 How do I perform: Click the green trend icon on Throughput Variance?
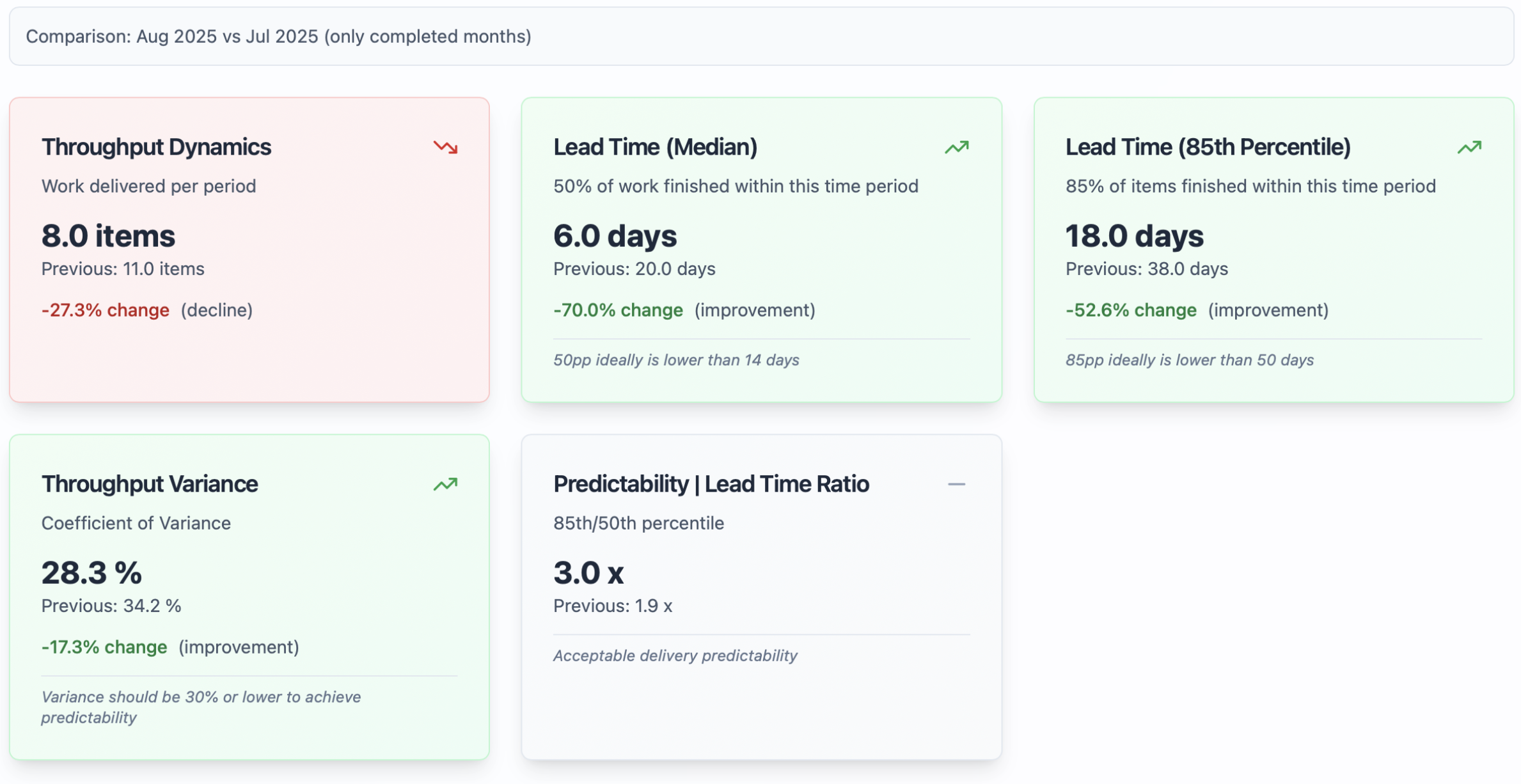point(445,485)
